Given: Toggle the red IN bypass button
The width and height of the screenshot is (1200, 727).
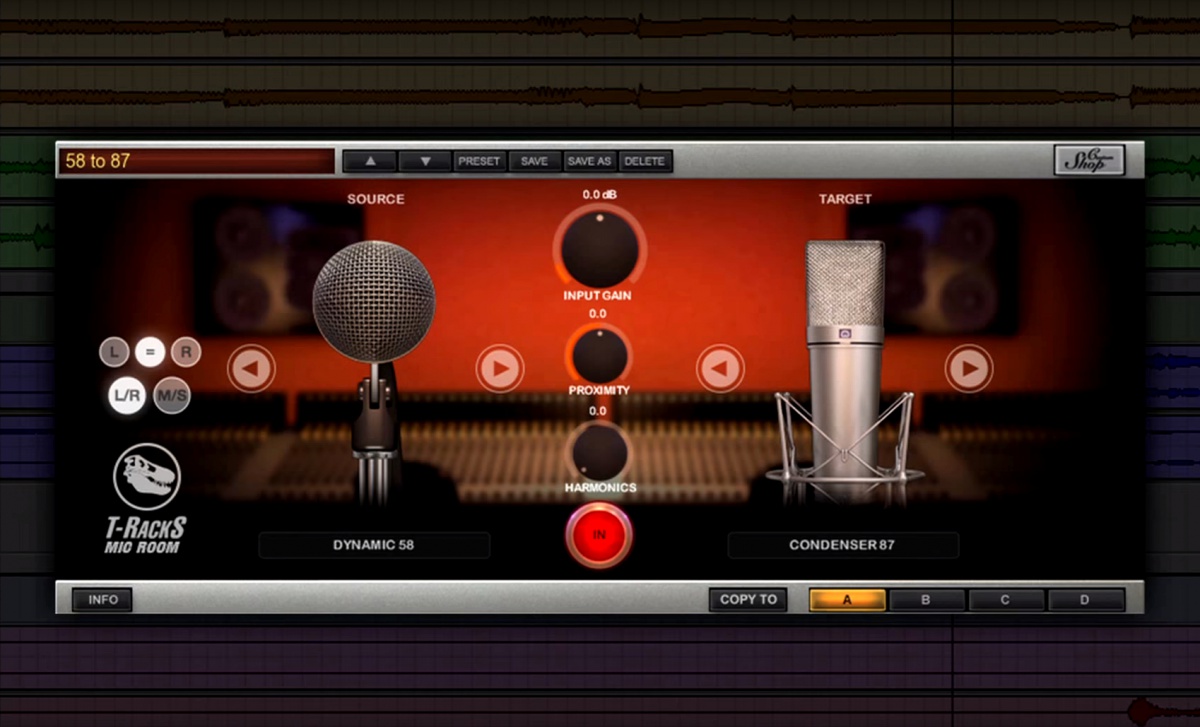Looking at the screenshot, I should point(599,535).
